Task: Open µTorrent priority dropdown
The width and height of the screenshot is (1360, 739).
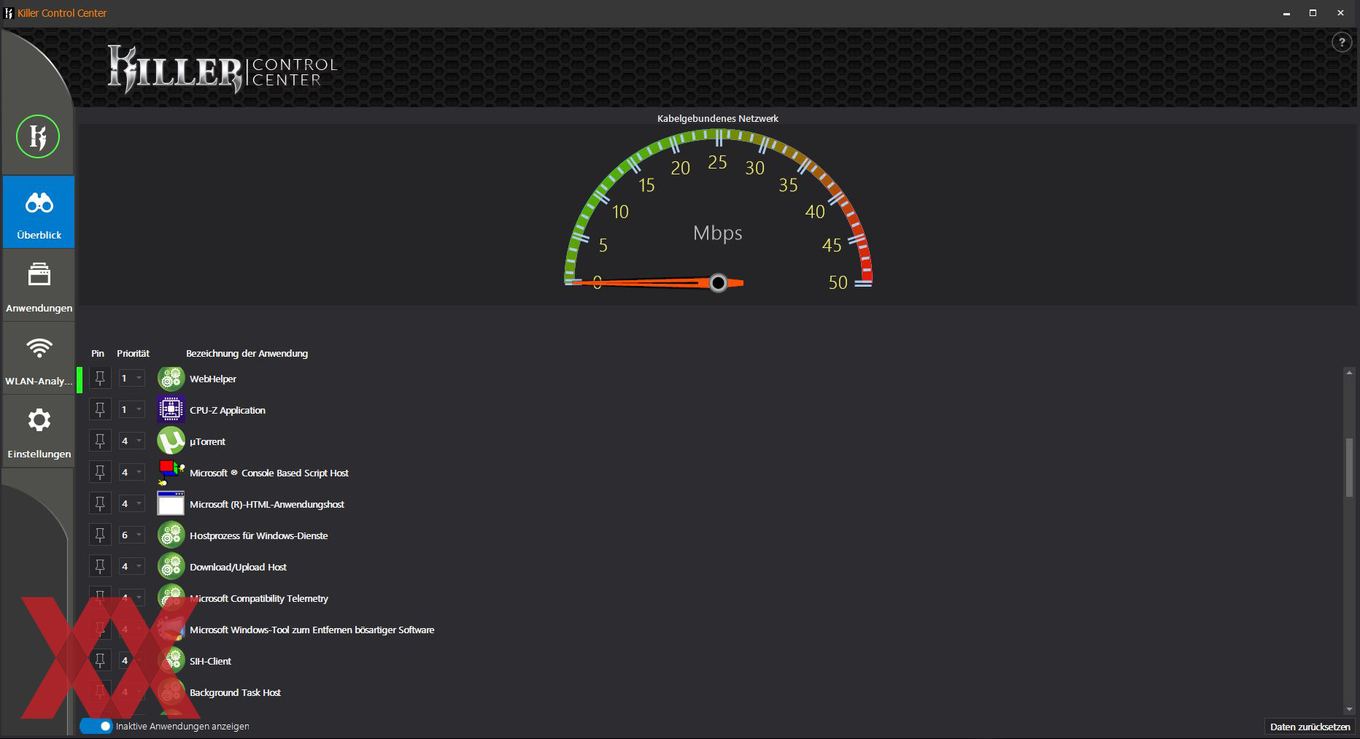Action: pos(131,441)
